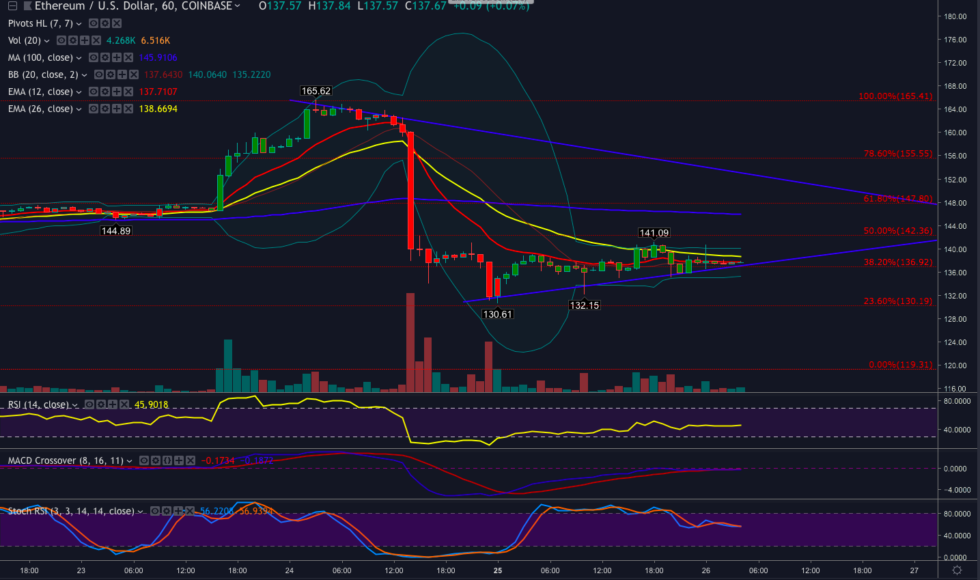Hide the Vol (20) volume overlay
The image size is (980, 580).
click(x=61, y=40)
